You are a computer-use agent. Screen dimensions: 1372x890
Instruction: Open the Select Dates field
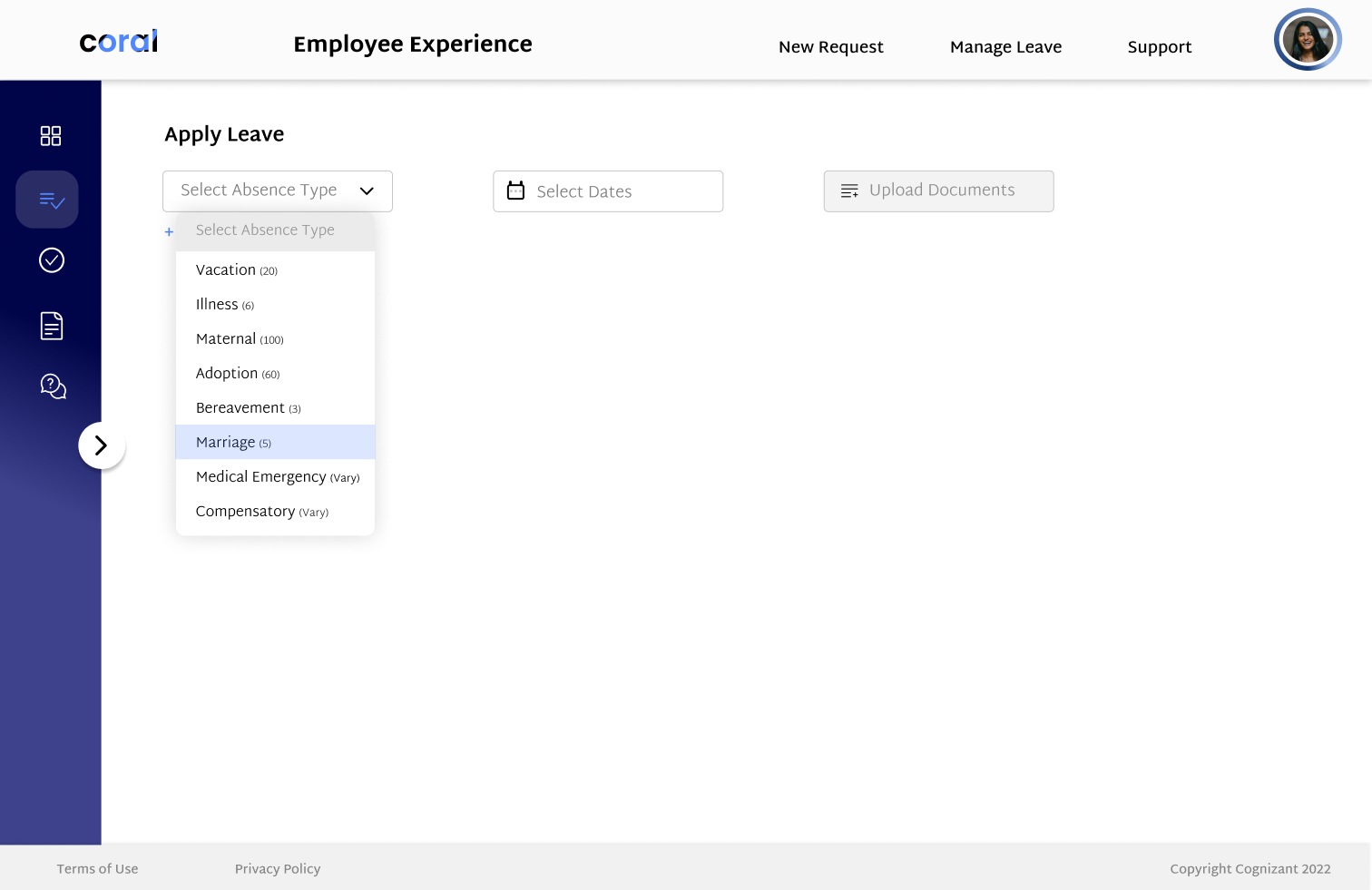click(x=608, y=191)
